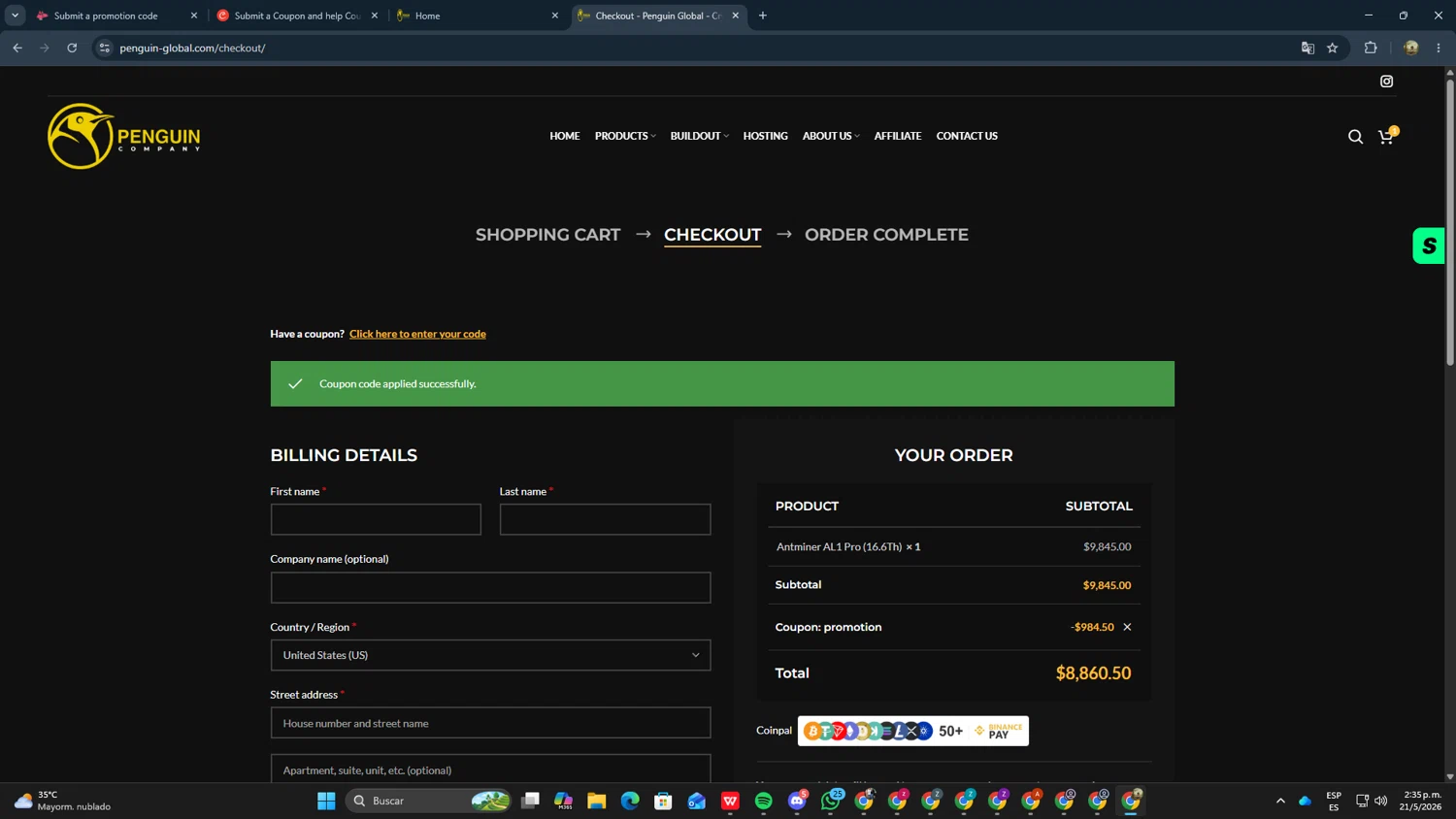Image resolution: width=1456 pixels, height=819 pixels.
Task: Focus the Apartment, suite, unit field
Action: pos(490,769)
